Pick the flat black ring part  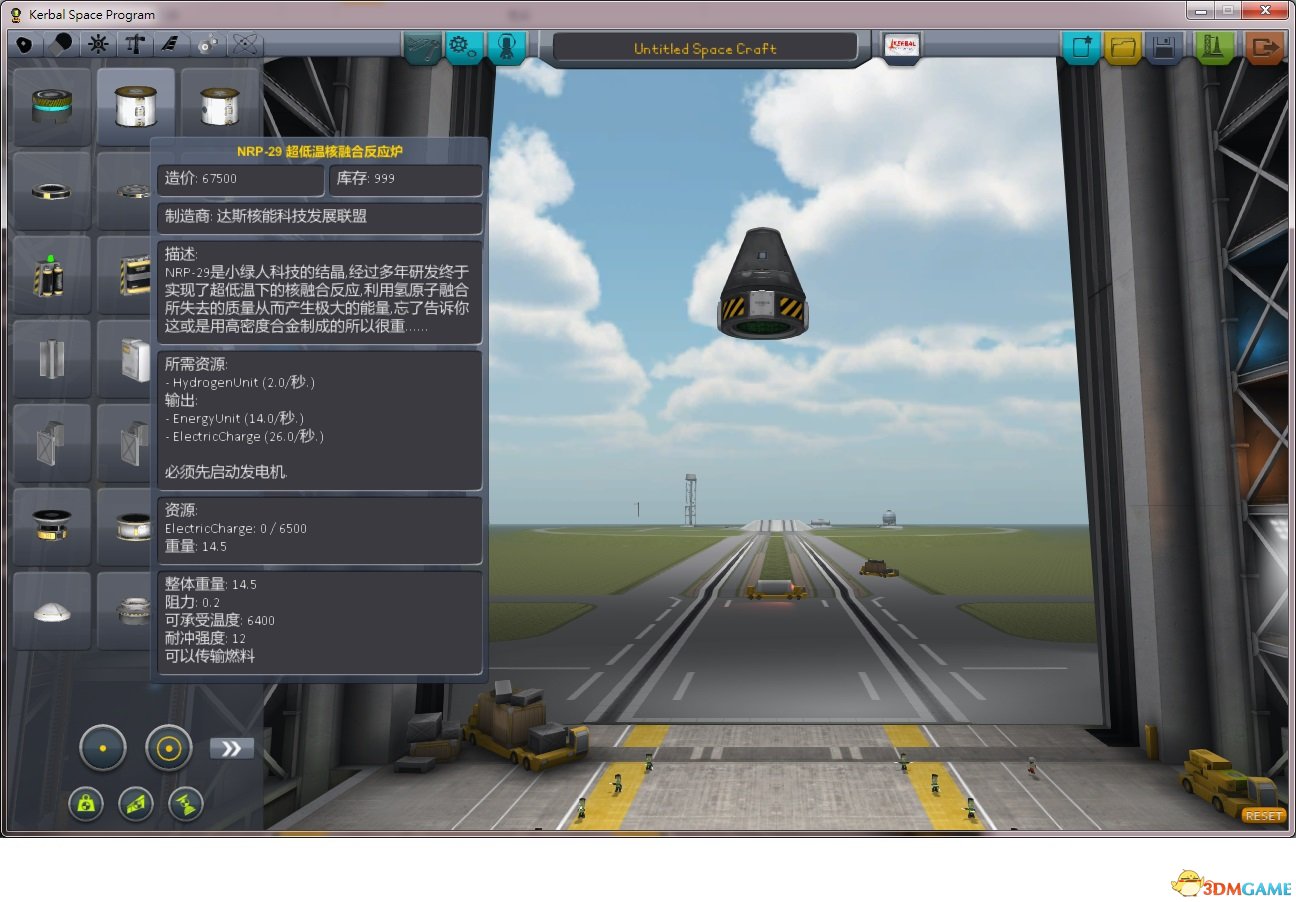(x=52, y=190)
